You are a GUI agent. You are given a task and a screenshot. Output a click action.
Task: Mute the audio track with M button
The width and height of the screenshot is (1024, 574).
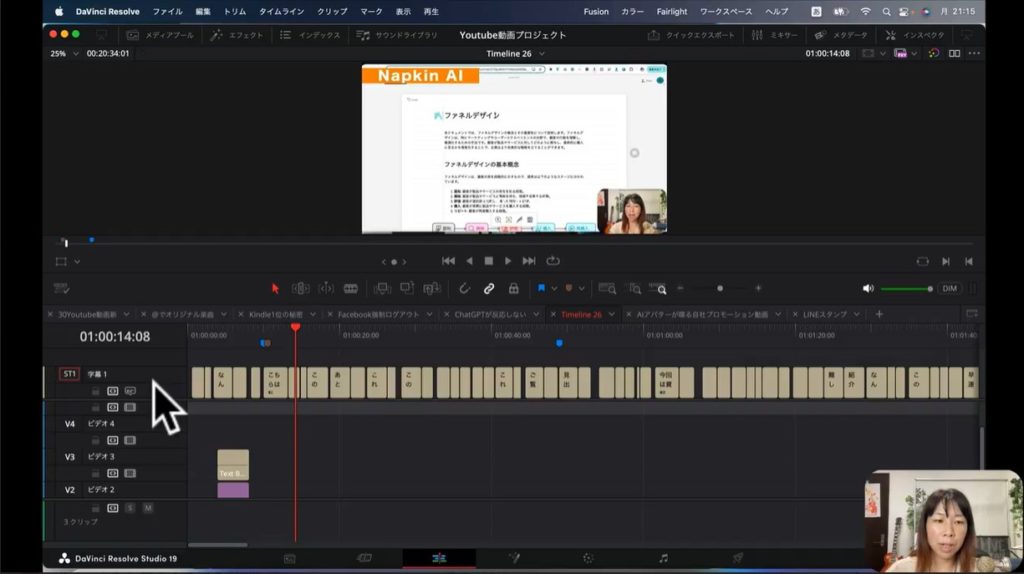(x=147, y=508)
